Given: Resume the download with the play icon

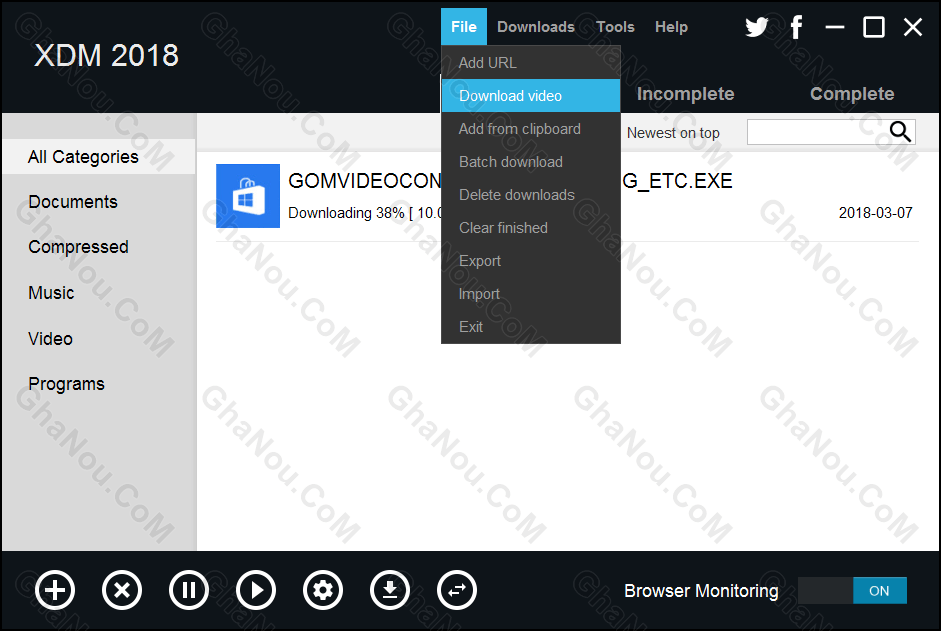Looking at the screenshot, I should point(256,591).
